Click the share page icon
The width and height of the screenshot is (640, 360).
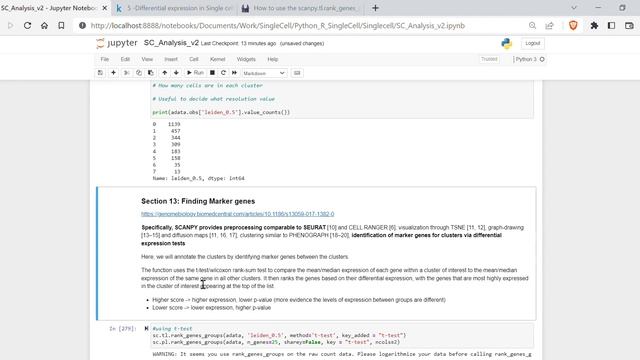(x=549, y=25)
